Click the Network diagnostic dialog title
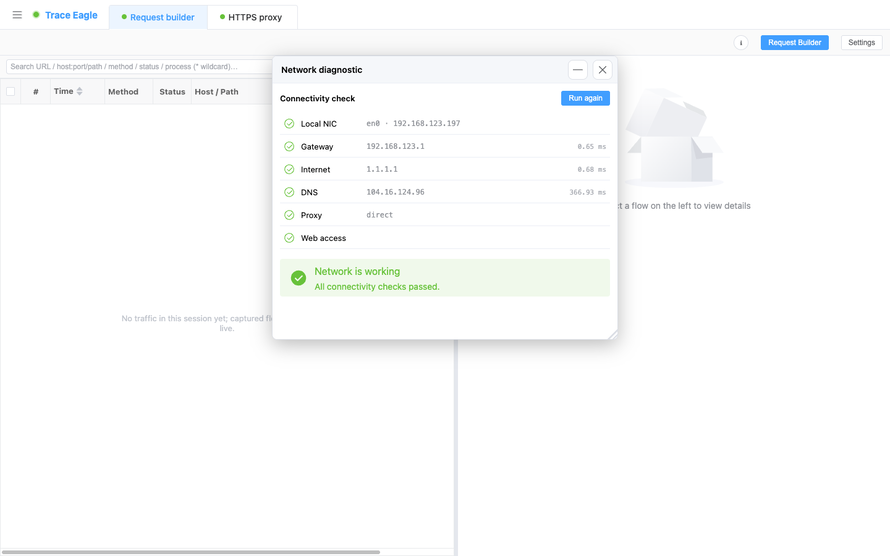 pyautogui.click(x=322, y=70)
